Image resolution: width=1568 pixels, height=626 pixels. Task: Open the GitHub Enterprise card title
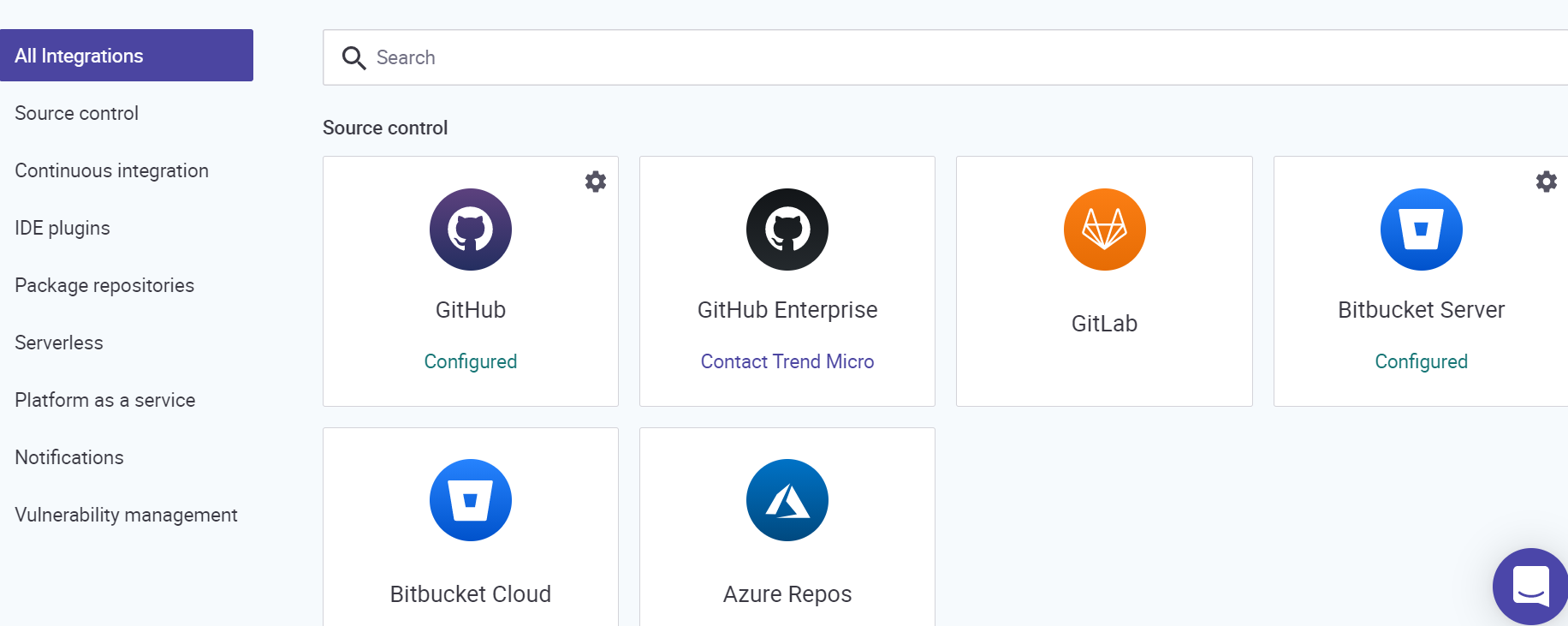(x=787, y=310)
